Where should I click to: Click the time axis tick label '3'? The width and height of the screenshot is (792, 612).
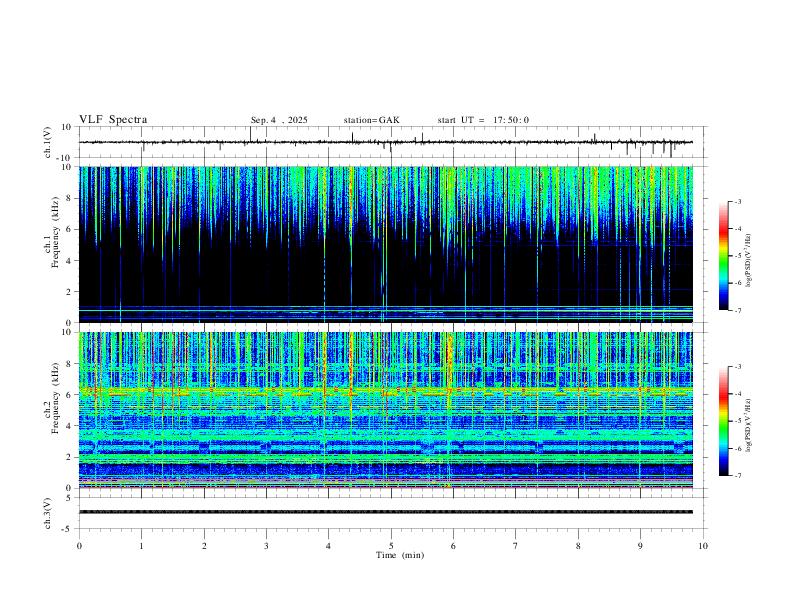[266, 546]
